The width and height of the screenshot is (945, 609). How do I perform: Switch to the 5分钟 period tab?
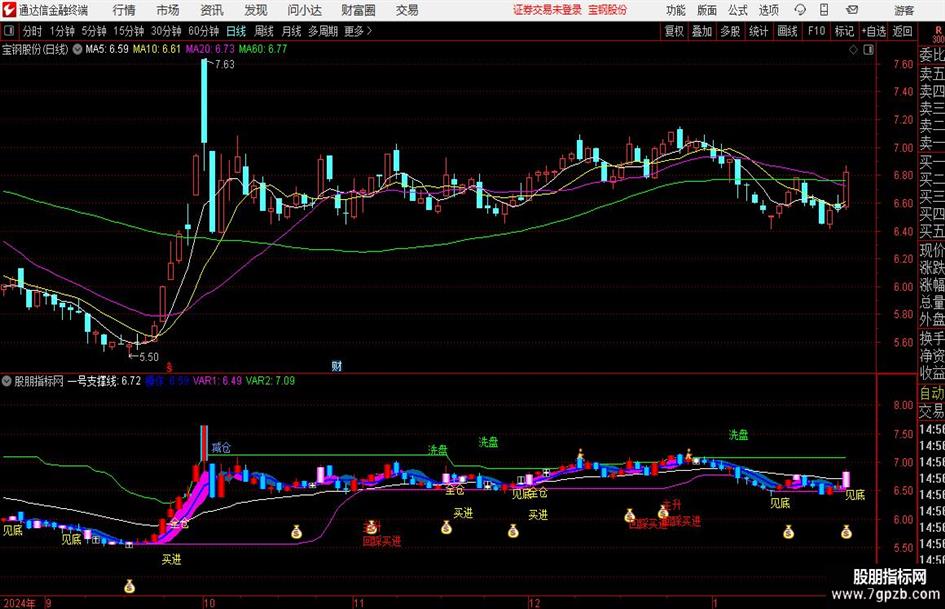coord(93,31)
